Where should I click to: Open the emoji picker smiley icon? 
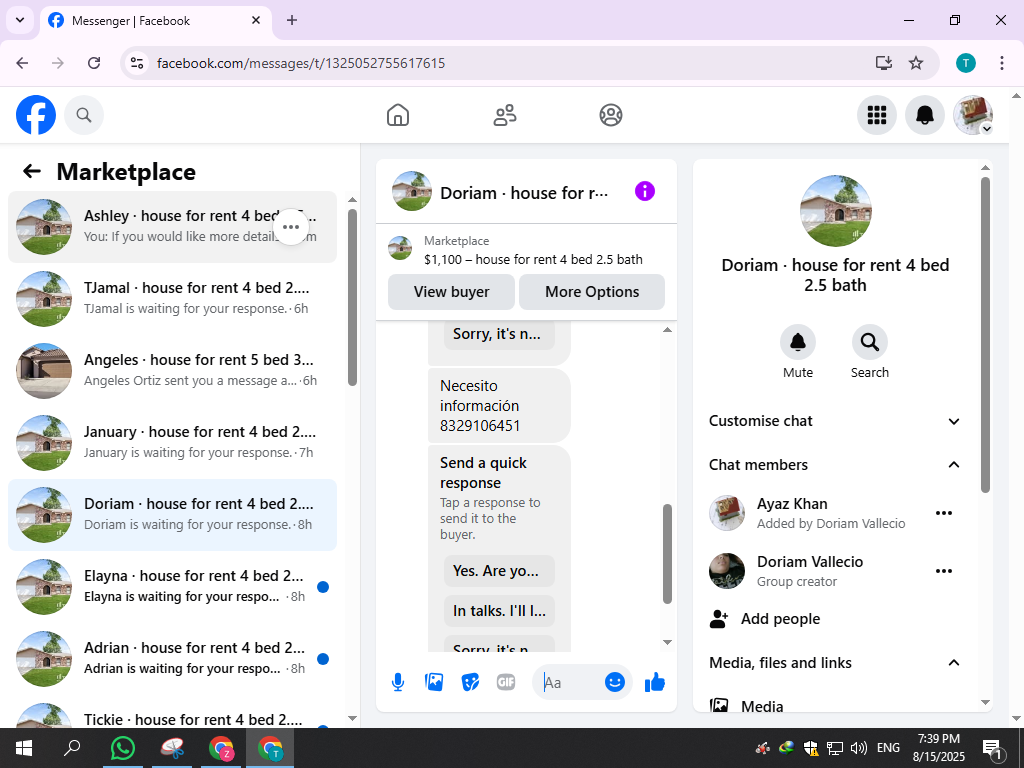point(615,682)
